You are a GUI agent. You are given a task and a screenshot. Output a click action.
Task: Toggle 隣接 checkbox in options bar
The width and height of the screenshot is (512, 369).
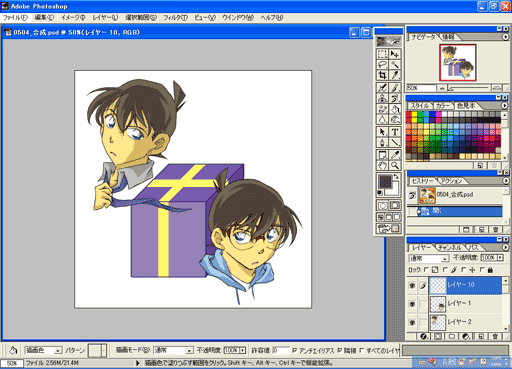click(x=339, y=350)
